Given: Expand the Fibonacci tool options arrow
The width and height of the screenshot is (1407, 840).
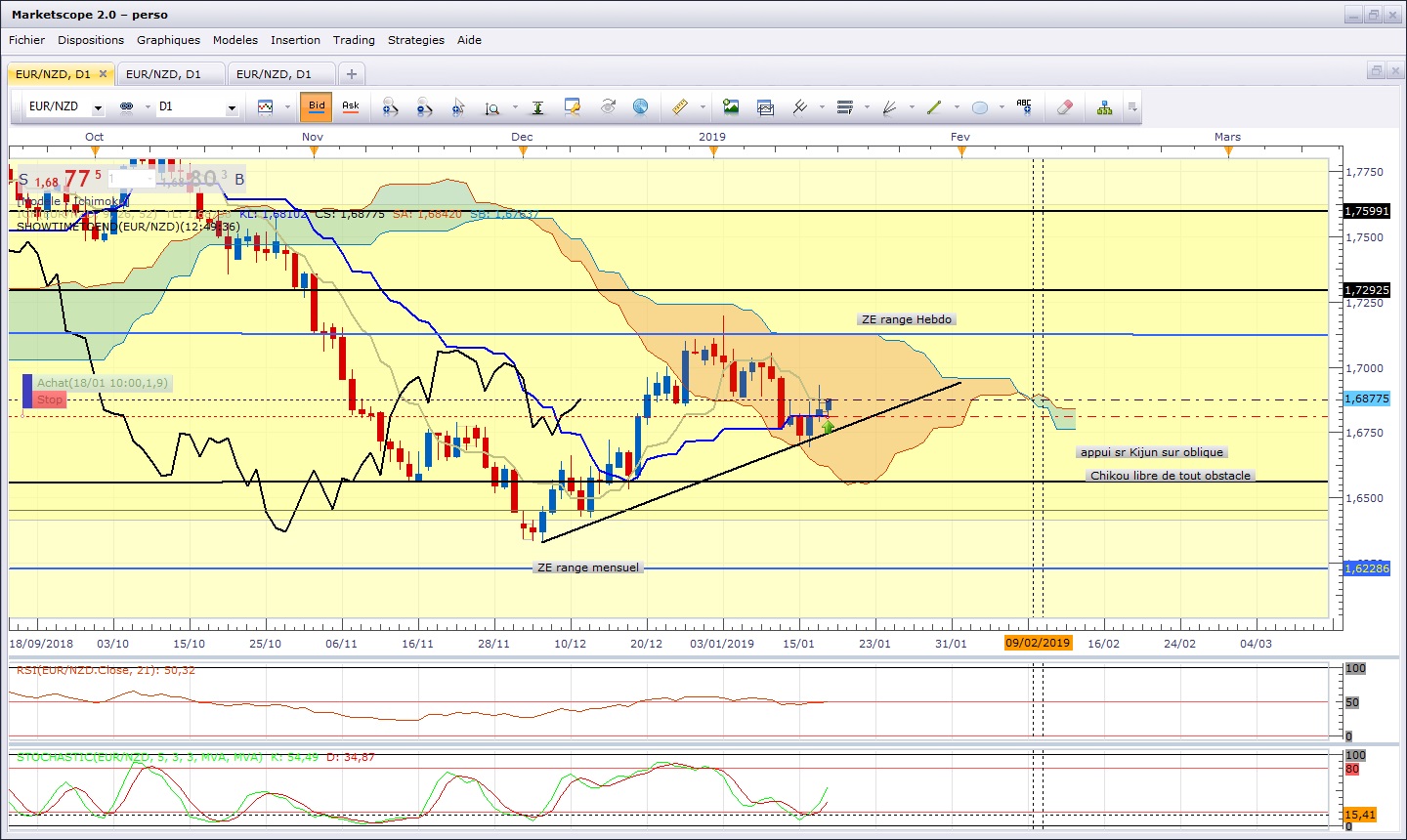Looking at the screenshot, I should click(x=867, y=107).
